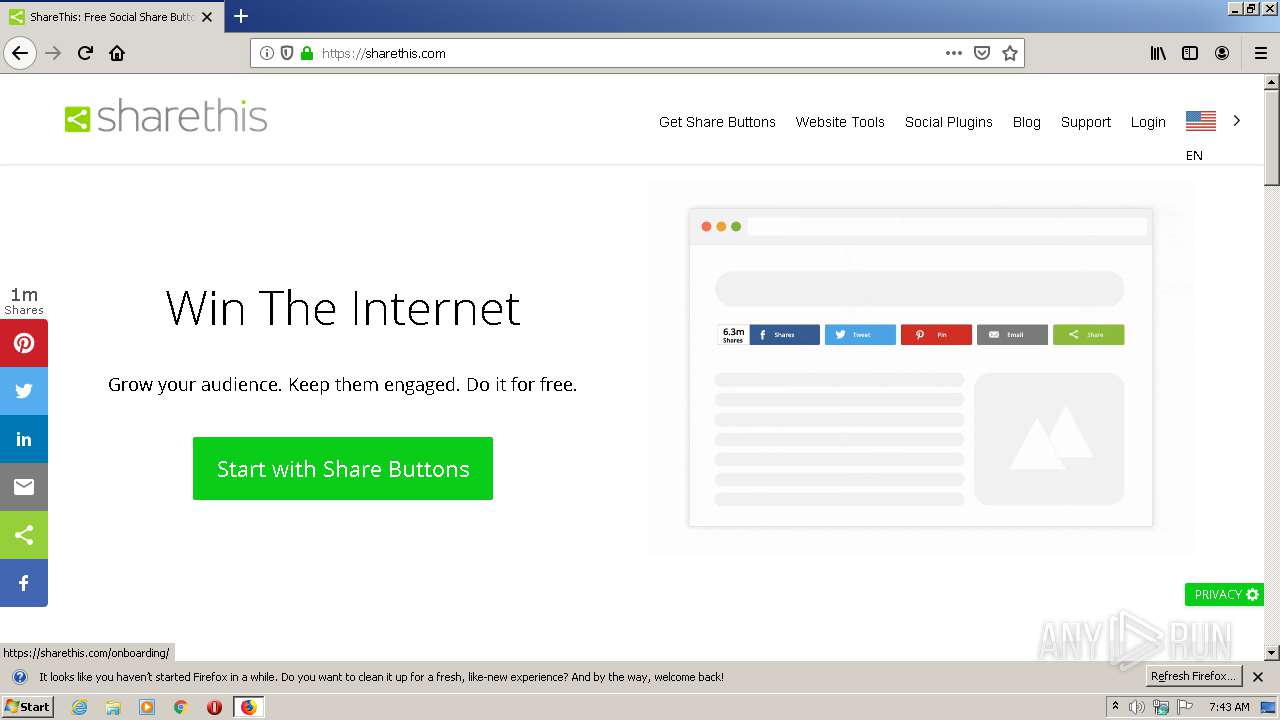This screenshot has width=1280, height=720.
Task: Click the Tweet demo button in illustration
Action: (860, 335)
